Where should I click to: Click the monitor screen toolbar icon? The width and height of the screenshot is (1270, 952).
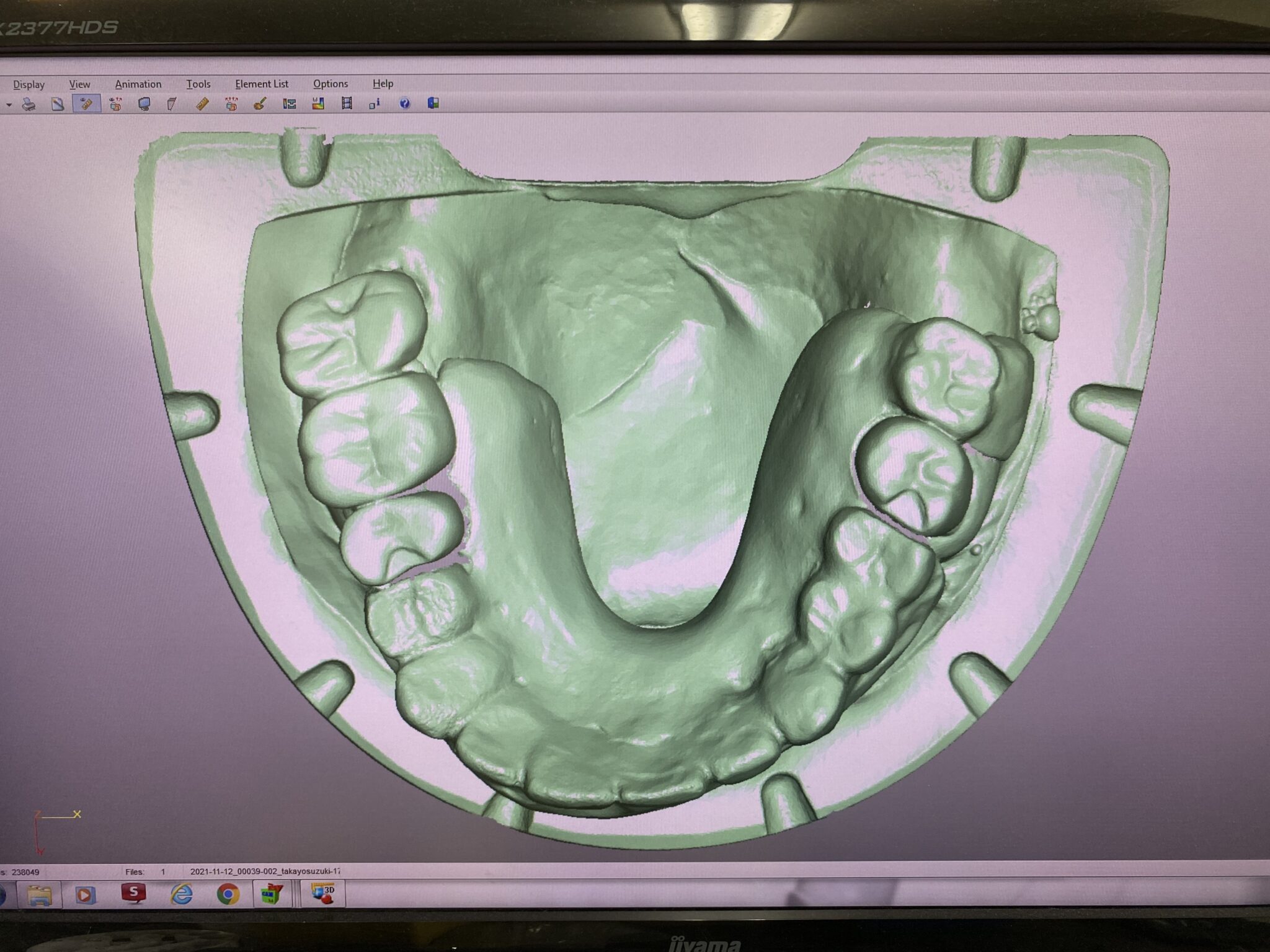click(x=144, y=104)
